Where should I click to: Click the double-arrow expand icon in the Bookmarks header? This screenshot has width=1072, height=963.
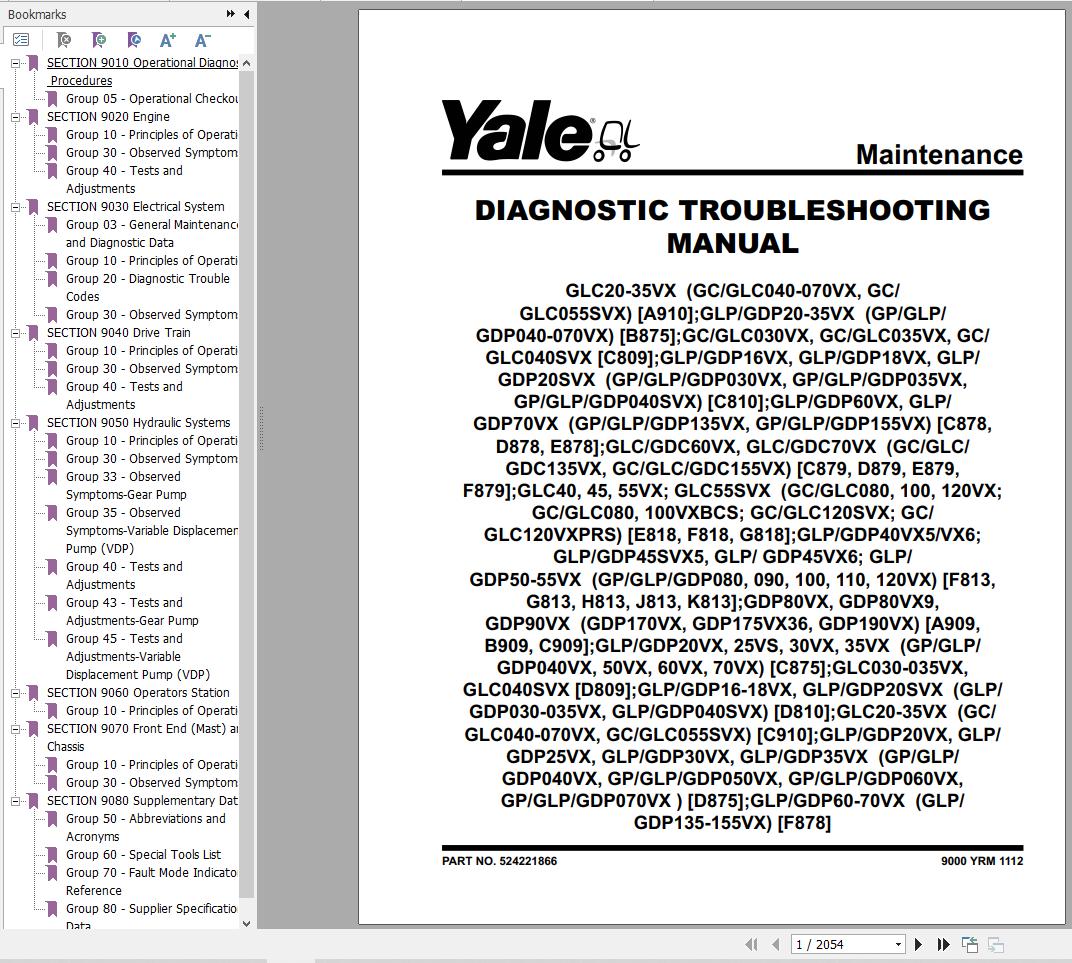[230, 14]
